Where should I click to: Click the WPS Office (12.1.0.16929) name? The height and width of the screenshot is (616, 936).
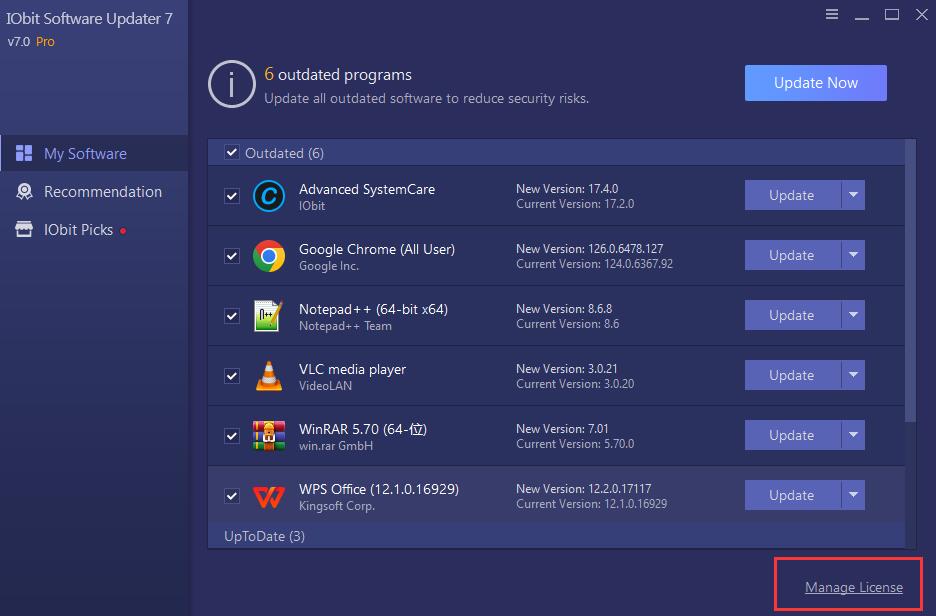pyautogui.click(x=378, y=489)
